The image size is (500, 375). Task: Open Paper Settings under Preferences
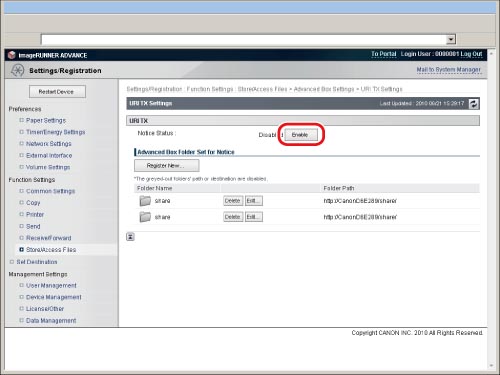pos(46,120)
